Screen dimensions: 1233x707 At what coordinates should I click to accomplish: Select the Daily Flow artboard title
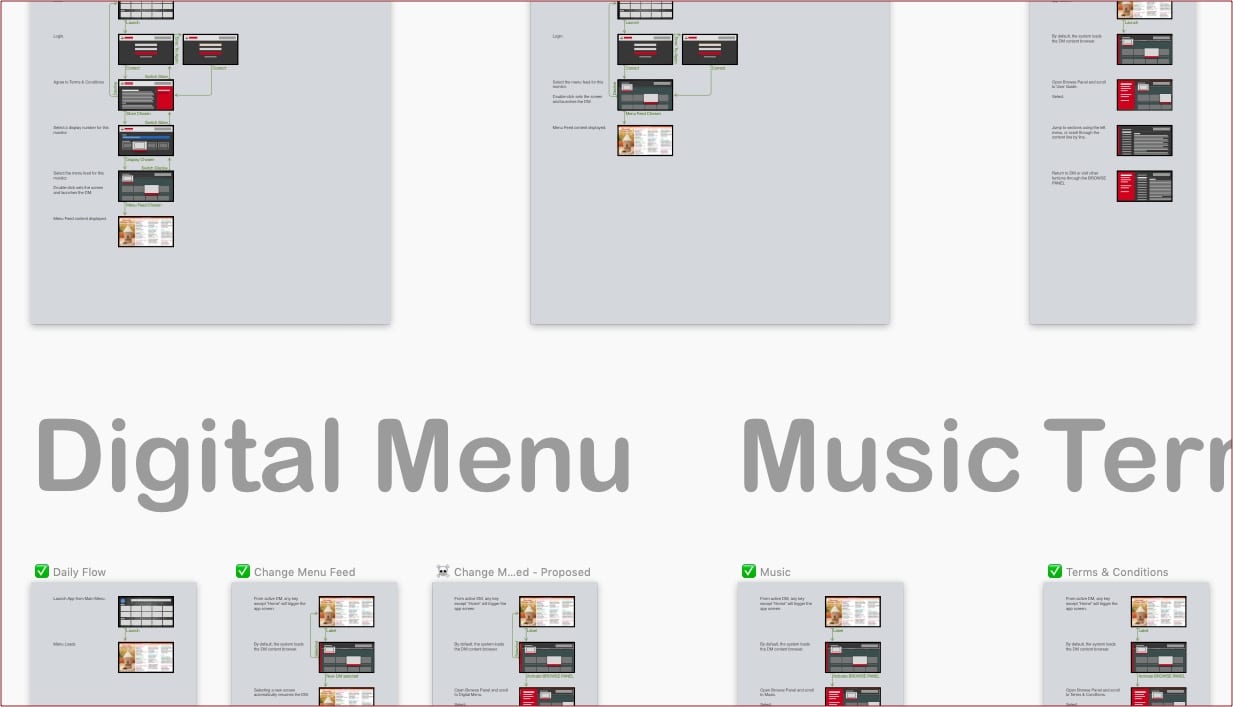(79, 572)
